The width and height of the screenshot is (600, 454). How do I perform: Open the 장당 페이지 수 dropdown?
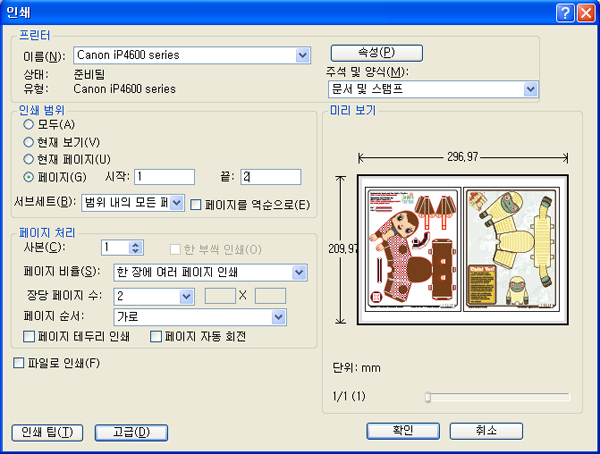[x=186, y=297]
